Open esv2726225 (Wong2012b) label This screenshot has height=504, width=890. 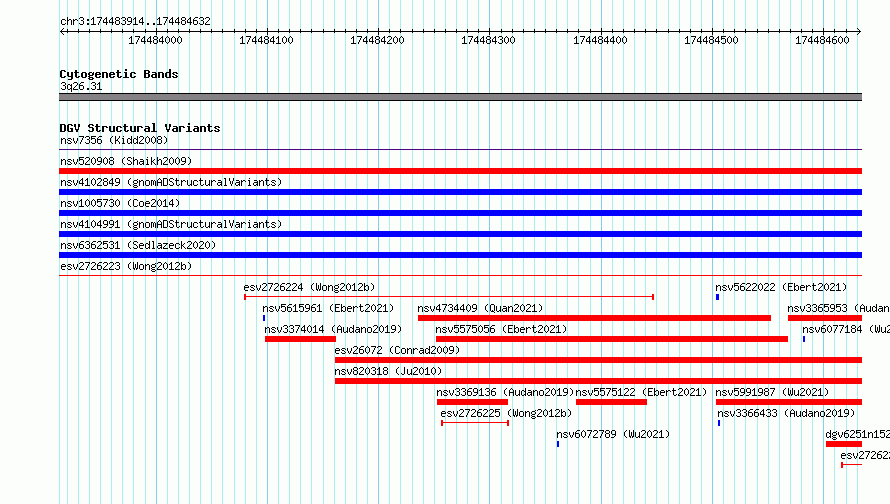[x=506, y=413]
